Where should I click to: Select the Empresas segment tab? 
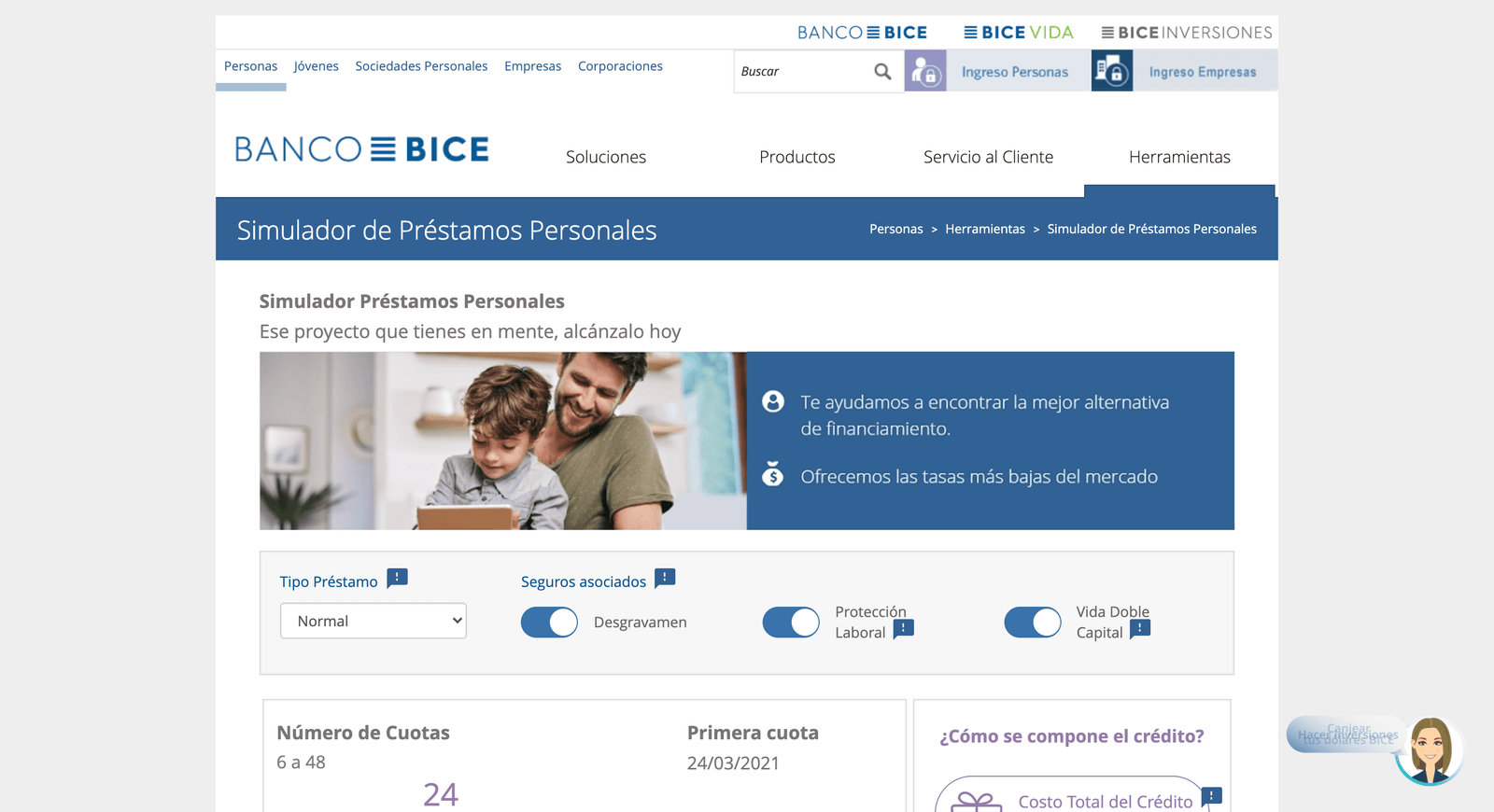tap(533, 66)
